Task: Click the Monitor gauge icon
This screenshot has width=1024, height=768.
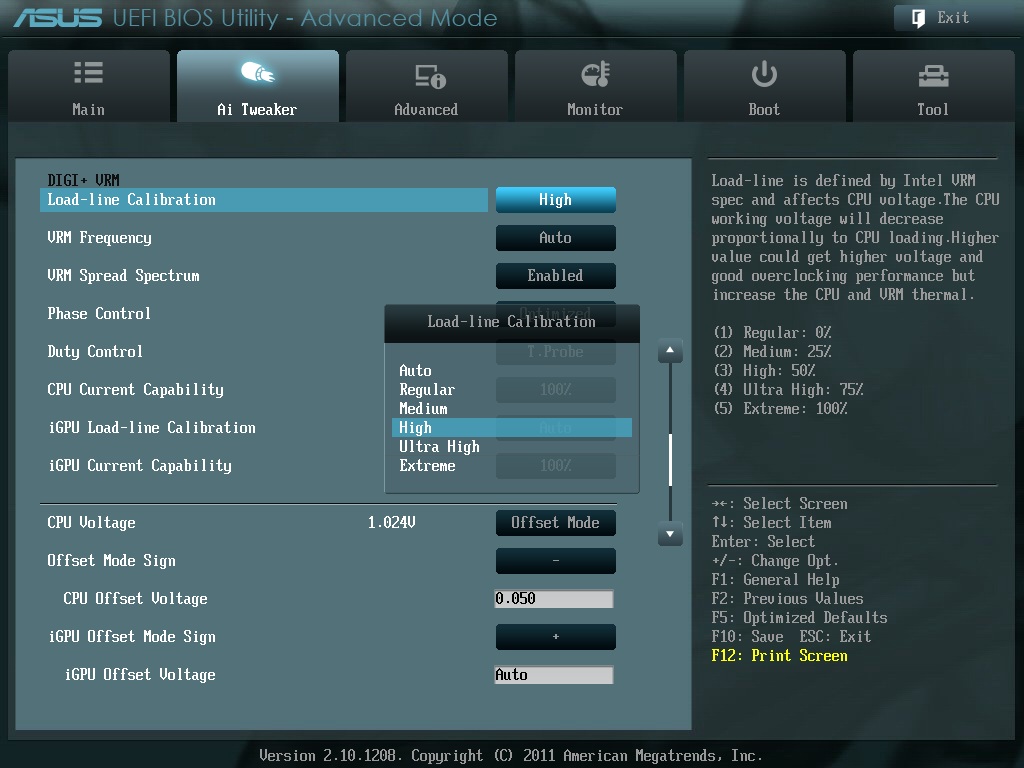Action: [596, 74]
